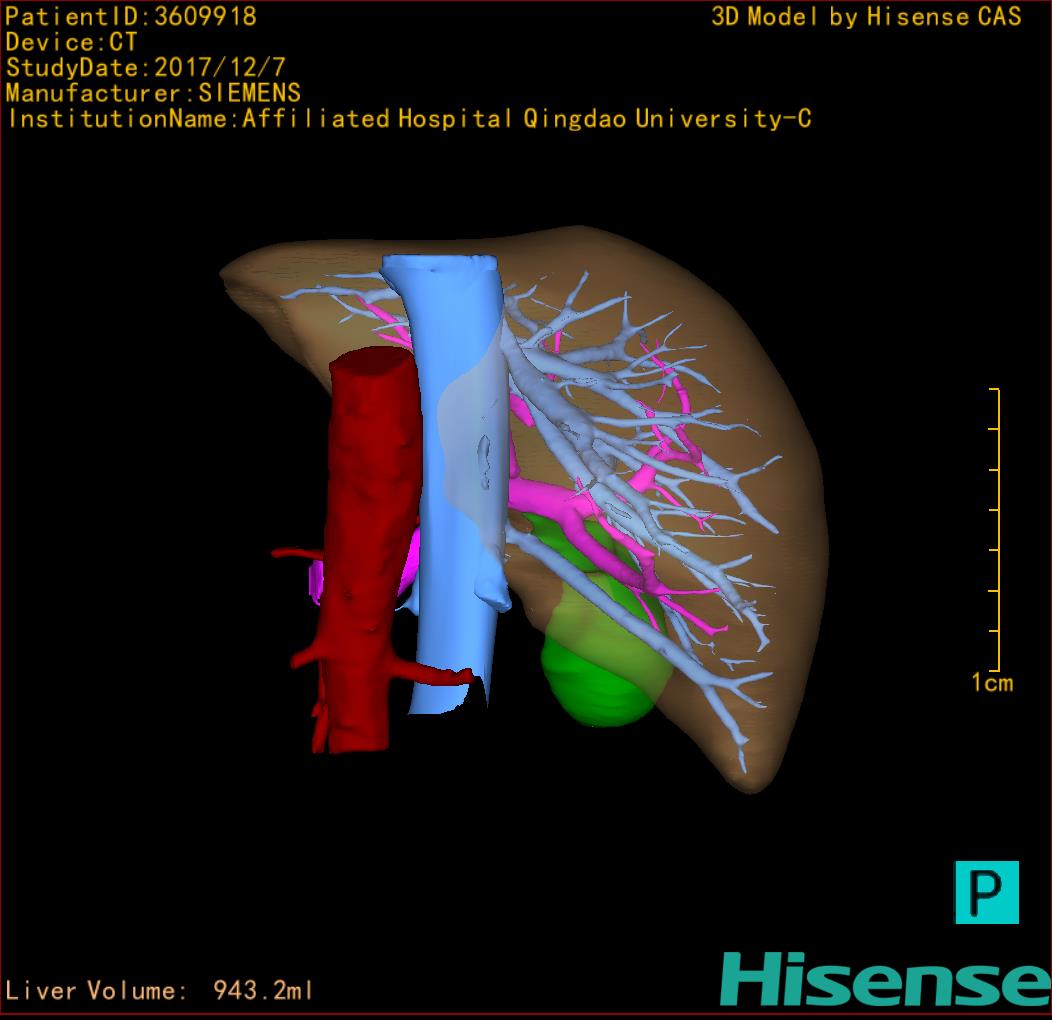Click the InstitutionName Affiliated Hospital Qingdao text
This screenshot has width=1052, height=1020.
click(409, 119)
